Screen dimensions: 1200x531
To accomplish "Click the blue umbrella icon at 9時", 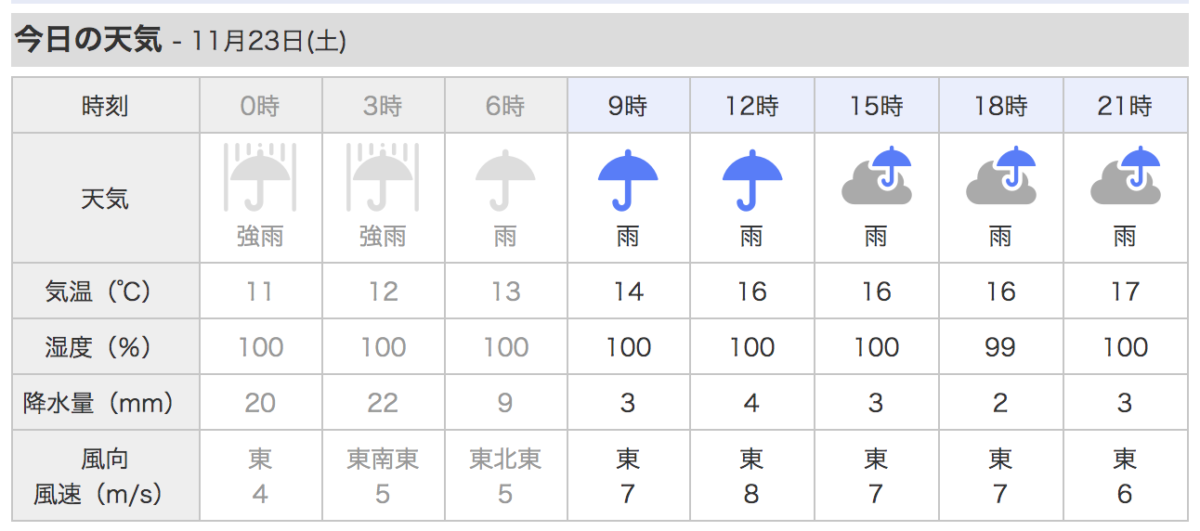I will (x=628, y=180).
